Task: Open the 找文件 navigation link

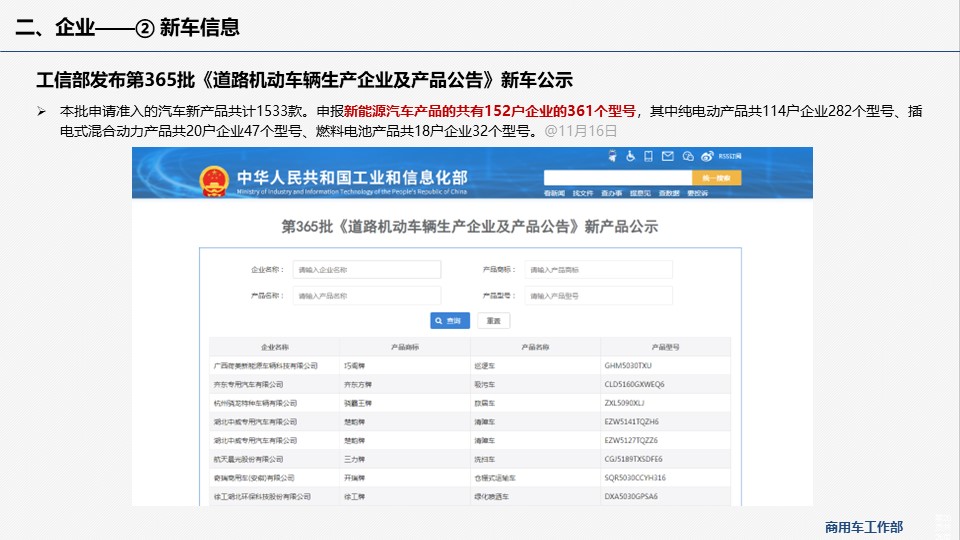Action: pyautogui.click(x=583, y=193)
